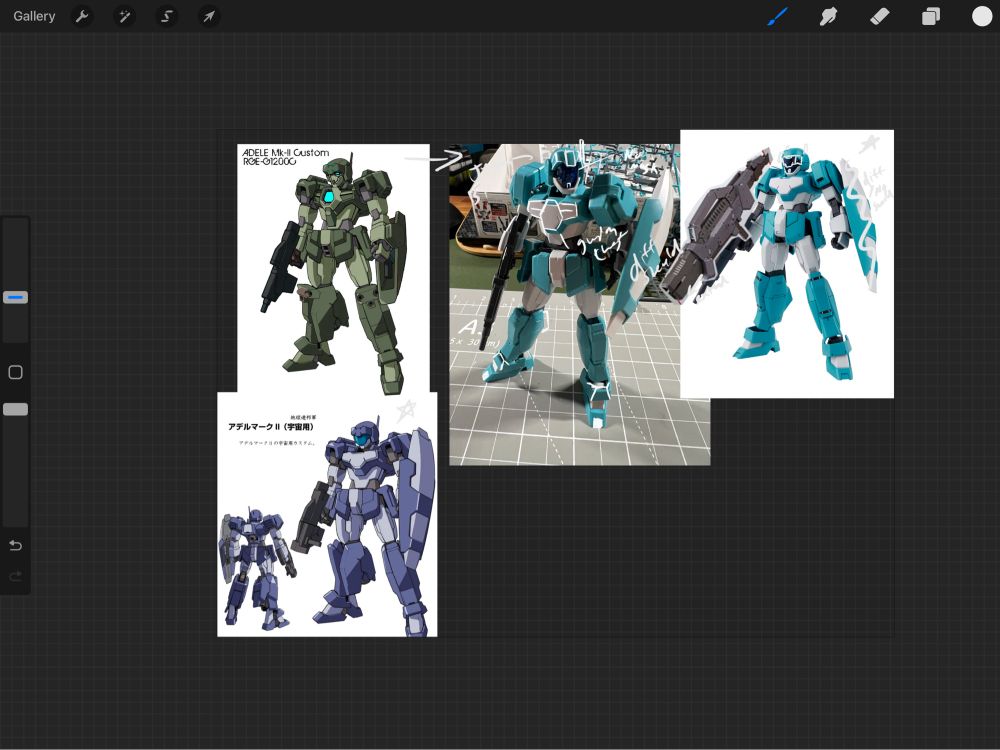The image size is (1000, 750).
Task: Open the white color swatch
Action: (982, 16)
